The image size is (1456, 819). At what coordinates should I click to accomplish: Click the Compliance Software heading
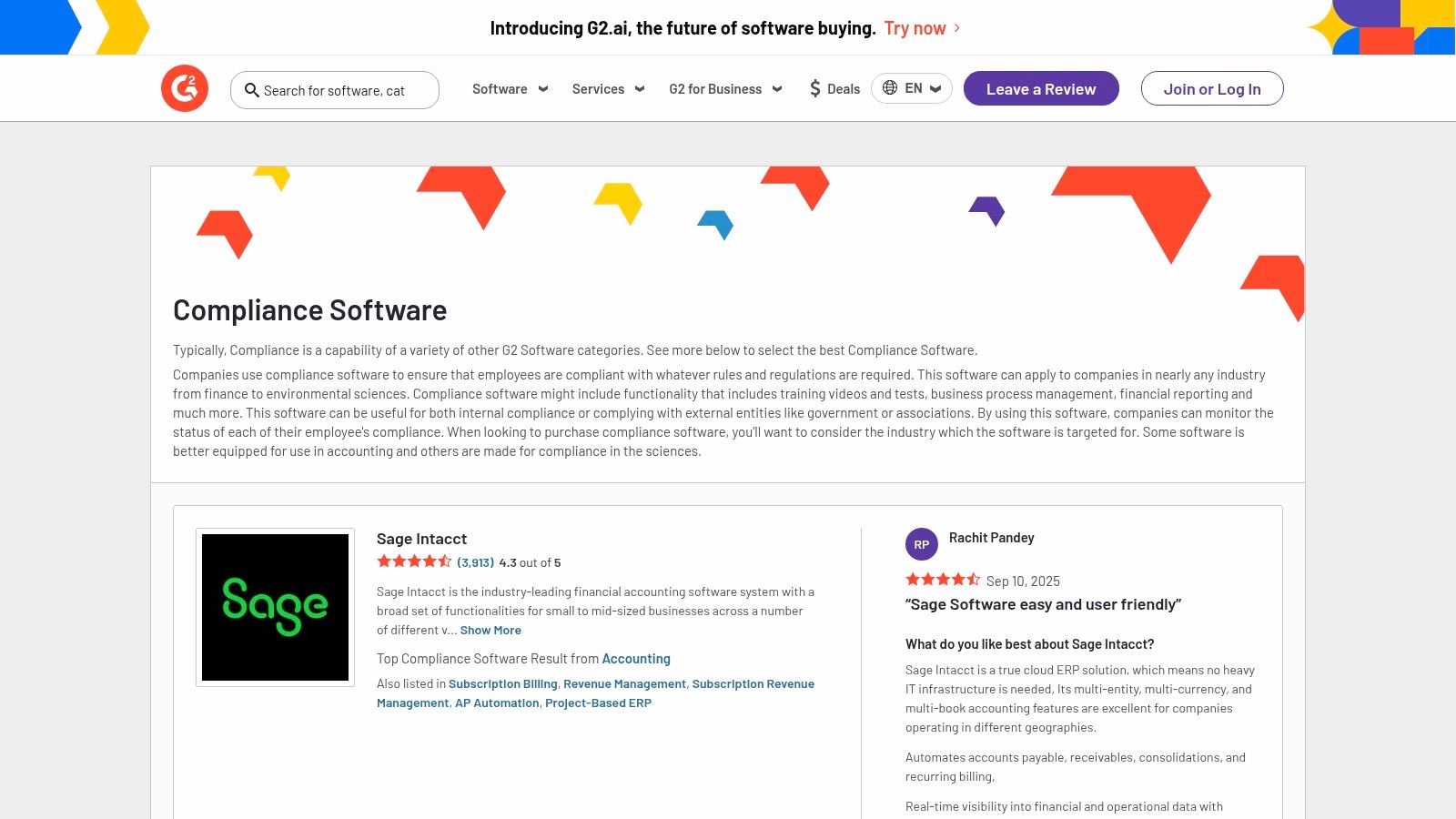coord(309,310)
